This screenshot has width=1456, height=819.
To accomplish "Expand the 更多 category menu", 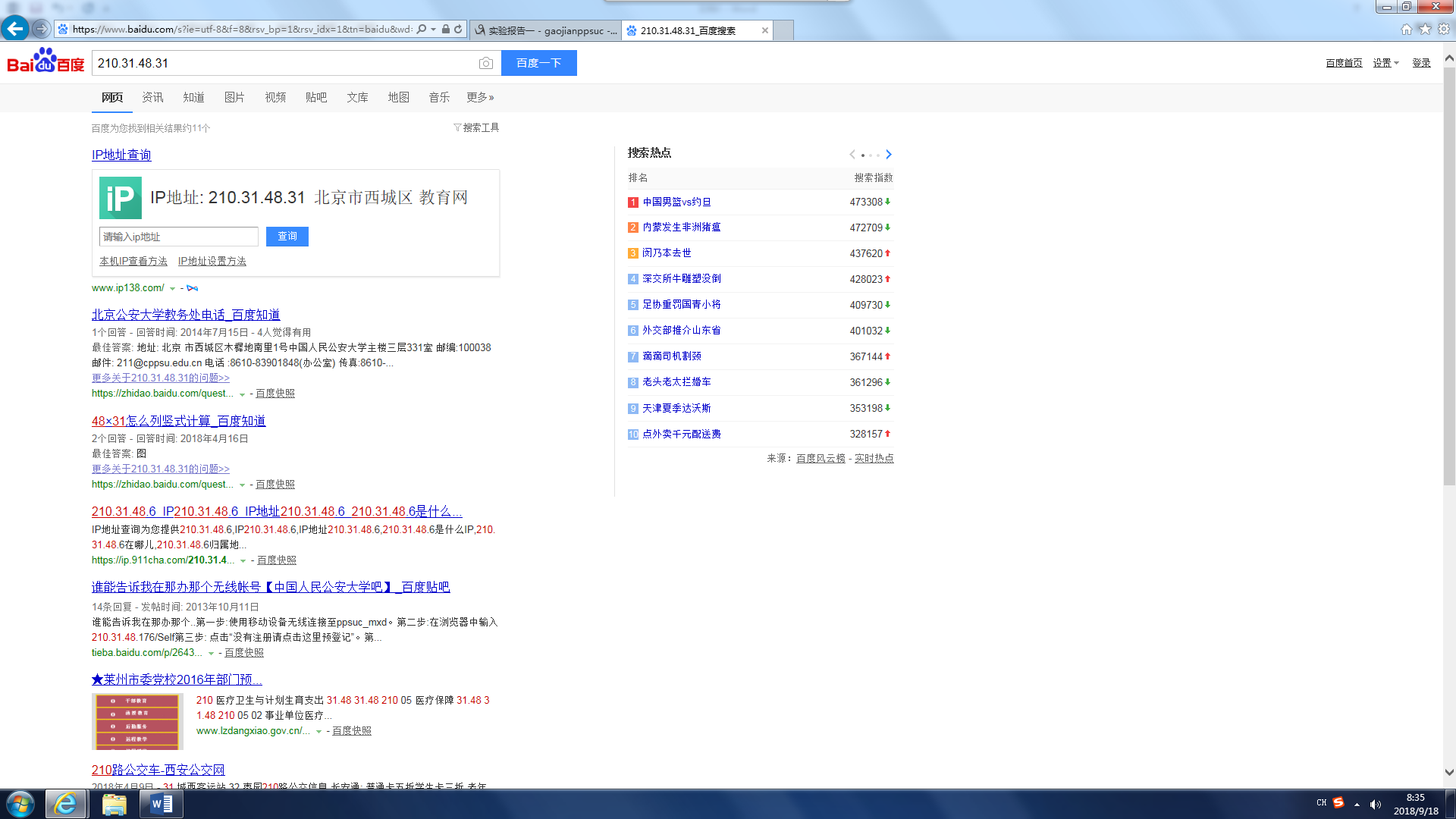I will [x=480, y=97].
